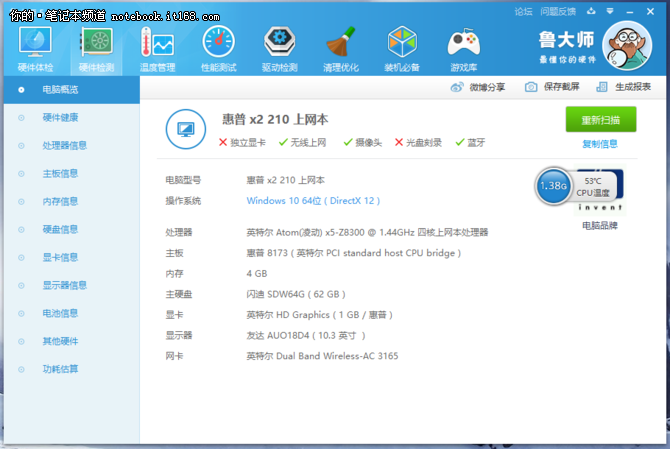Open the 硬件体检 hardware checkup icon
670x449 pixels.
tap(35, 49)
